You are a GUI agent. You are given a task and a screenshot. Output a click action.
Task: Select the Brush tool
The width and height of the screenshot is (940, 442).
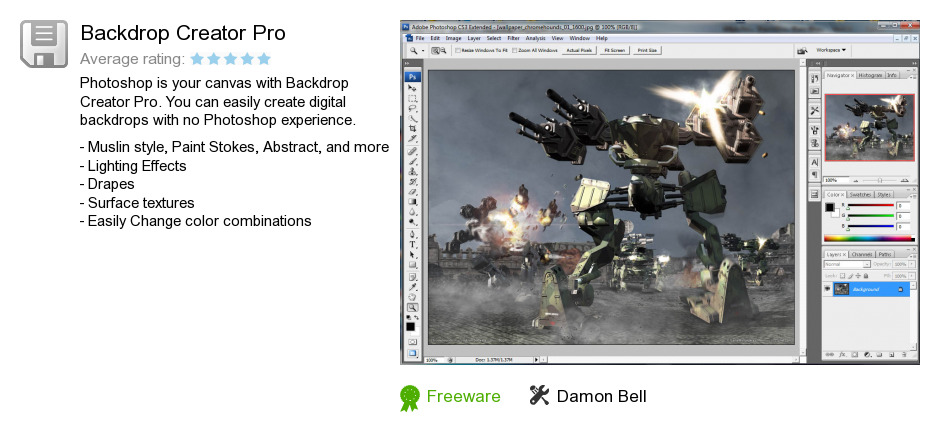pyautogui.click(x=413, y=161)
